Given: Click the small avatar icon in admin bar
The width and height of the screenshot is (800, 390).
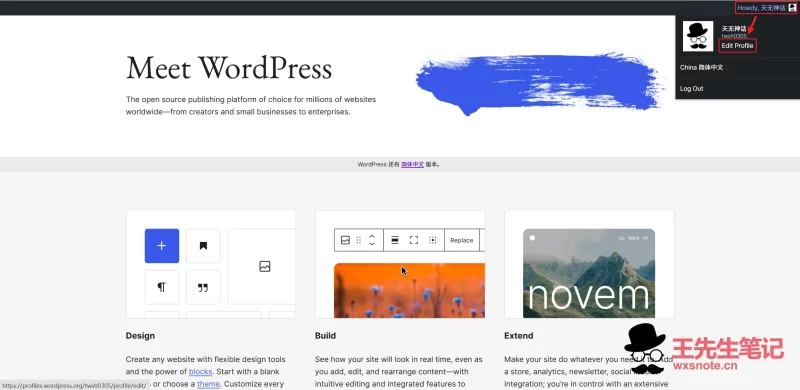Looking at the screenshot, I should pos(792,8).
